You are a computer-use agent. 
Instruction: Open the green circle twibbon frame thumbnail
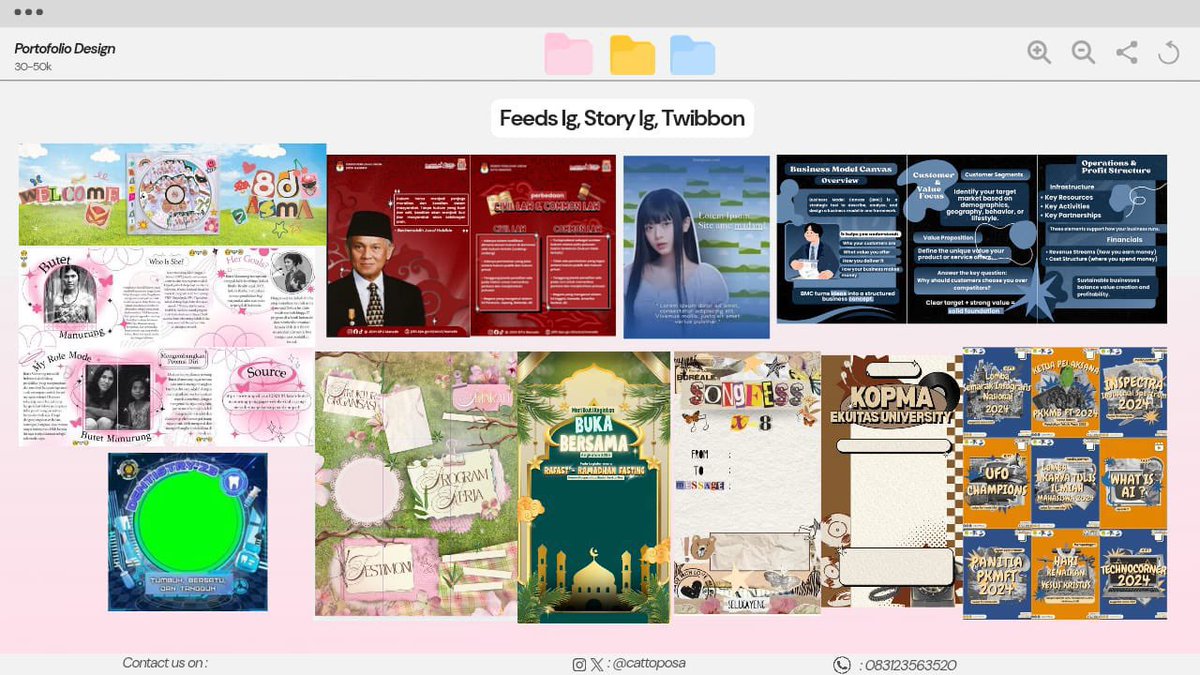(x=188, y=531)
